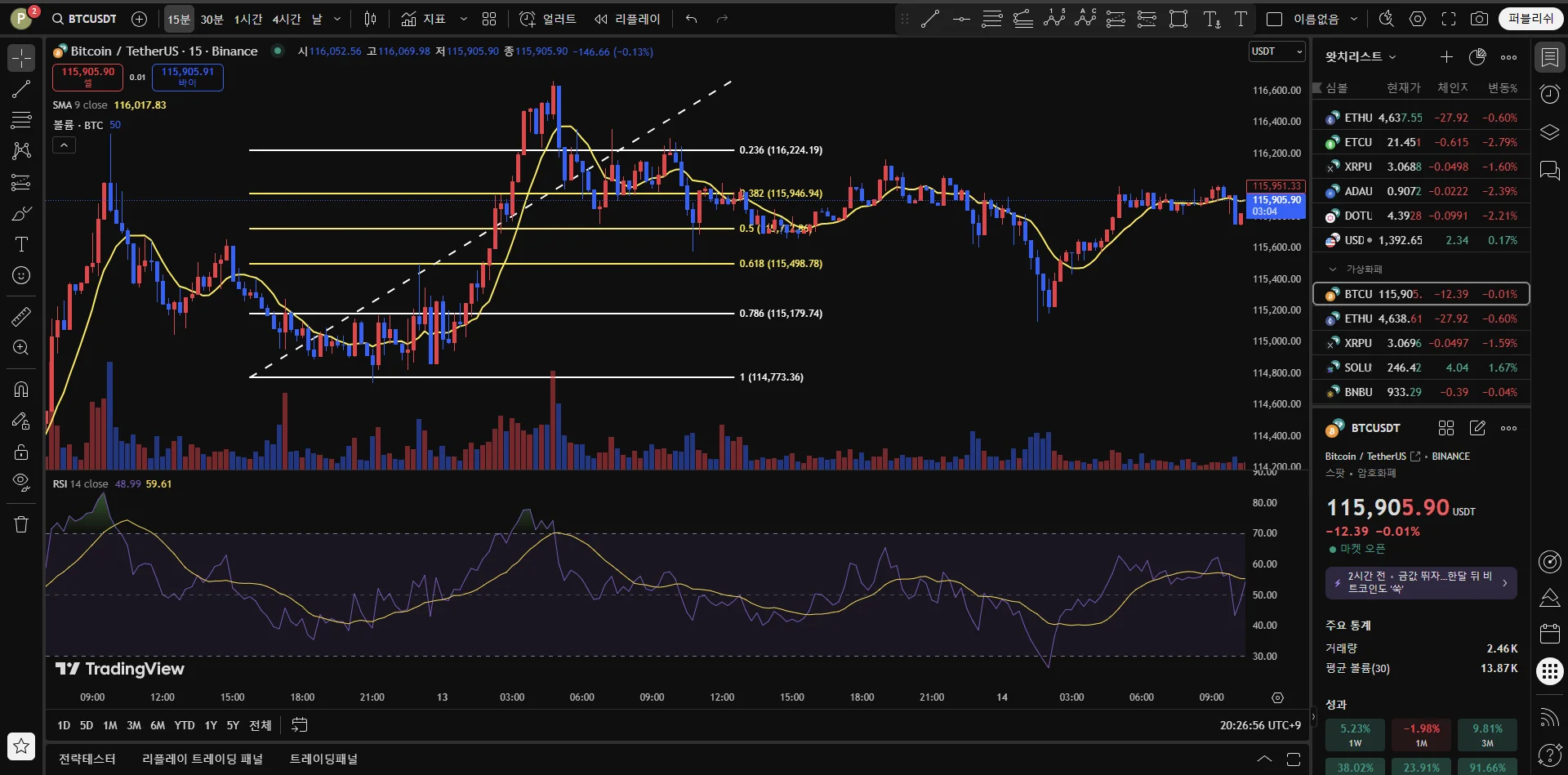This screenshot has height=775, width=1568.
Task: Select the trend line tool in left sidebar
Action: (x=21, y=89)
